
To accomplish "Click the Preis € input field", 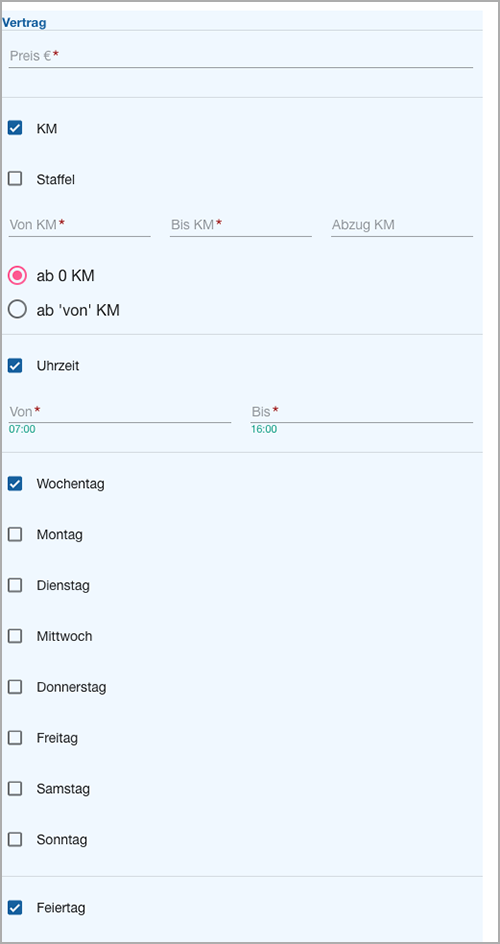I will [x=241, y=57].
